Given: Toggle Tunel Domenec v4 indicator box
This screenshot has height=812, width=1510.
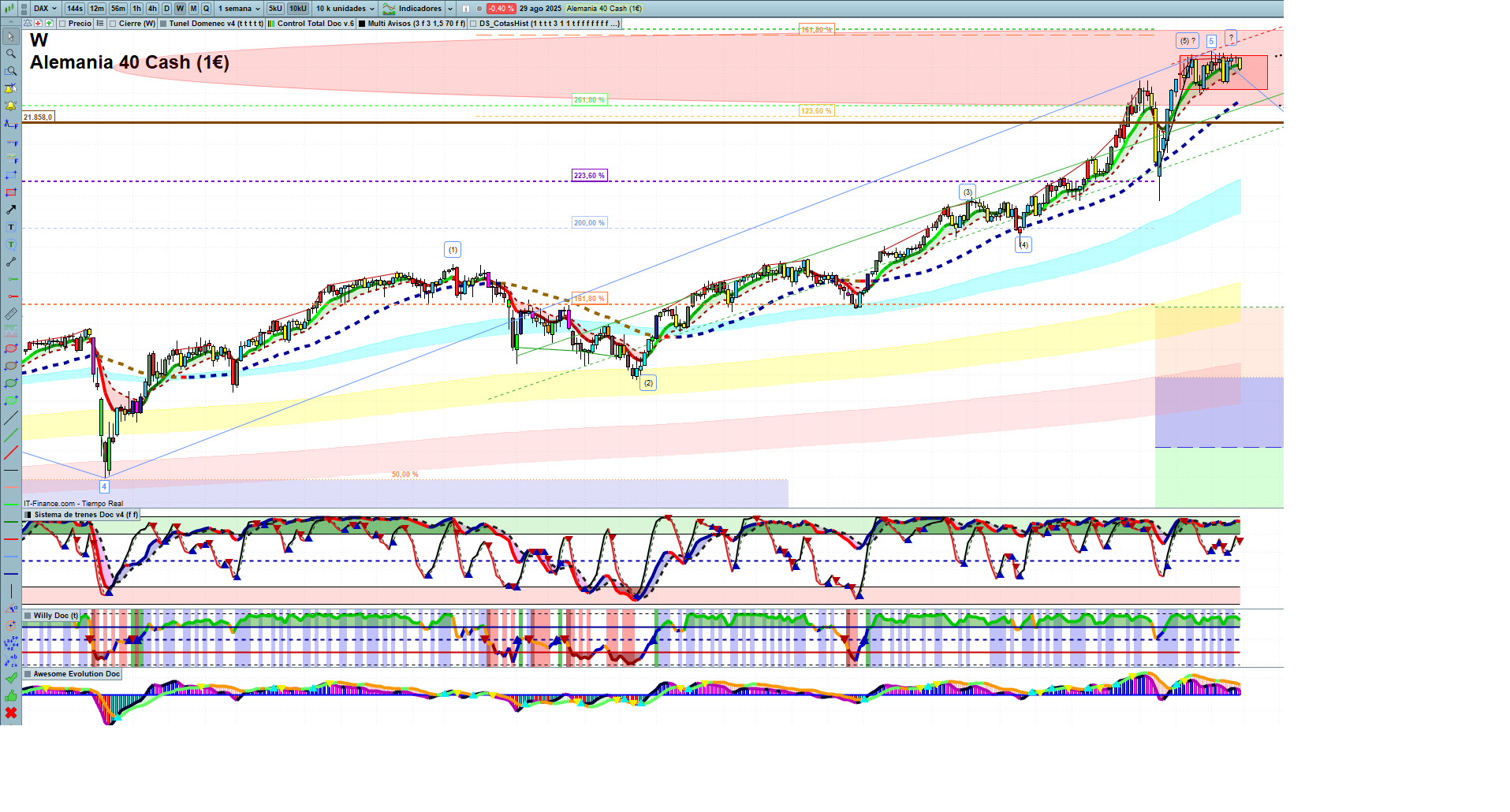Looking at the screenshot, I should click(x=163, y=24).
